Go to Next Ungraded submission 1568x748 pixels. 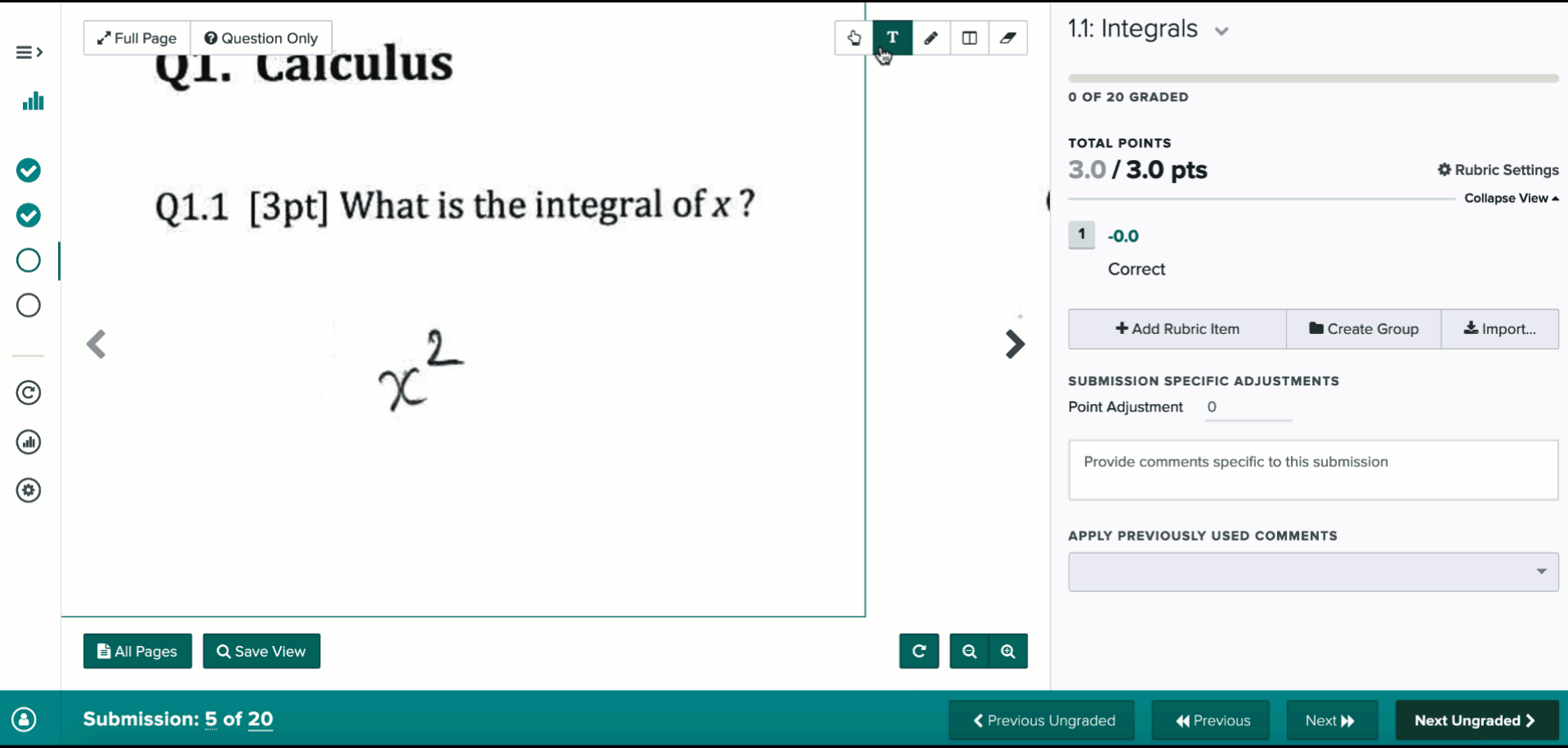[1476, 720]
